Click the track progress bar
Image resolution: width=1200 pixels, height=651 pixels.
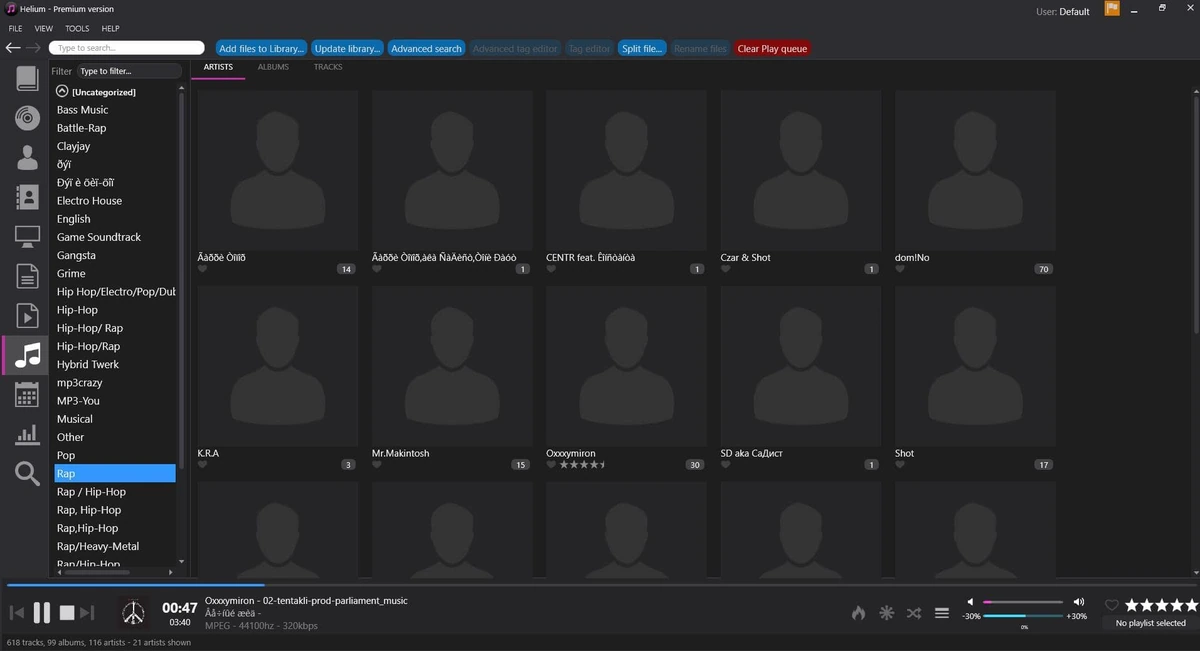point(600,585)
